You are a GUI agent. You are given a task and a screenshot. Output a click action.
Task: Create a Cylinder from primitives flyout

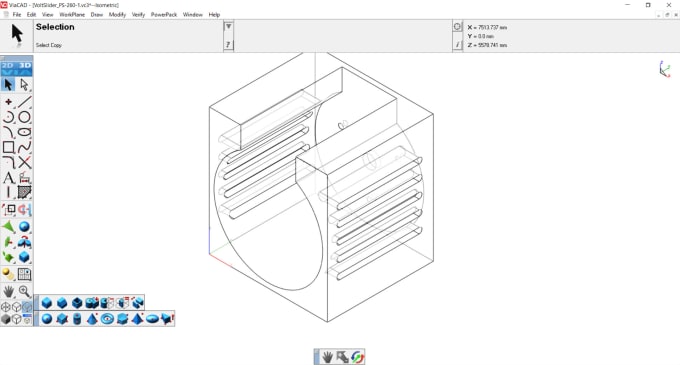click(77, 319)
